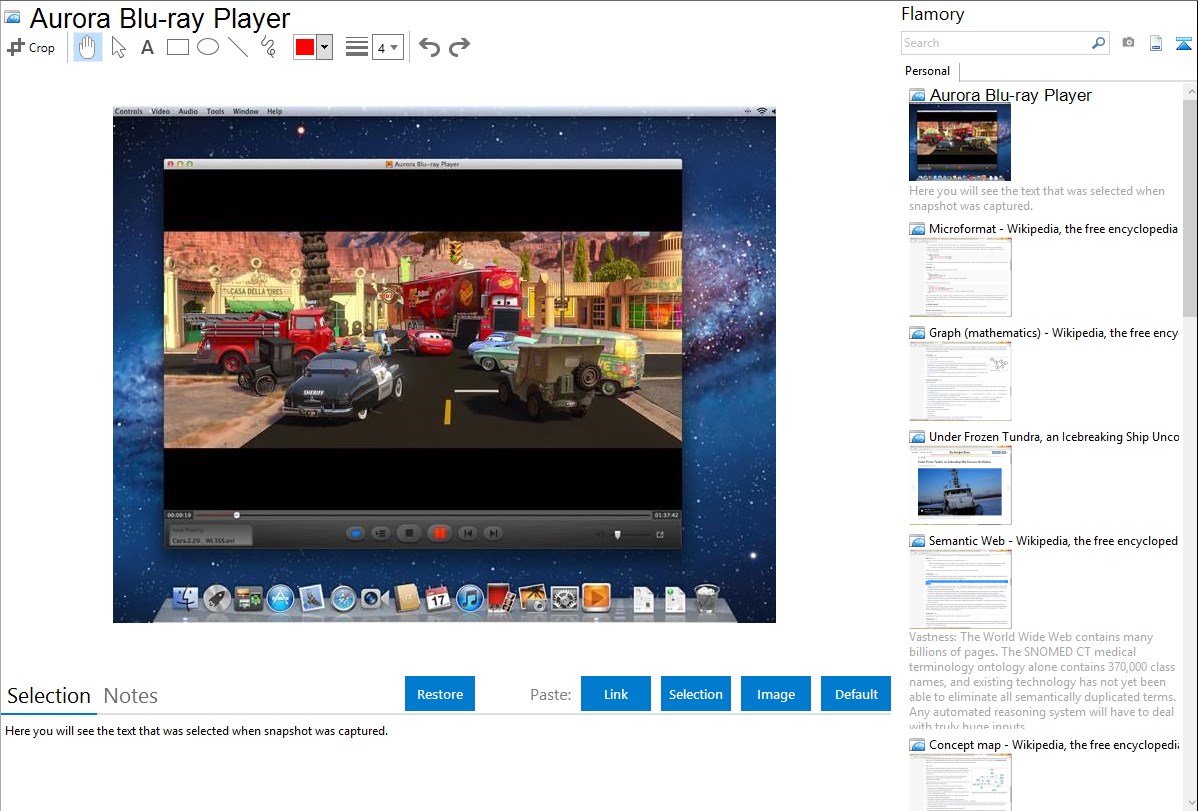Undo the last edit
The width and height of the screenshot is (1198, 811).
(x=429, y=47)
